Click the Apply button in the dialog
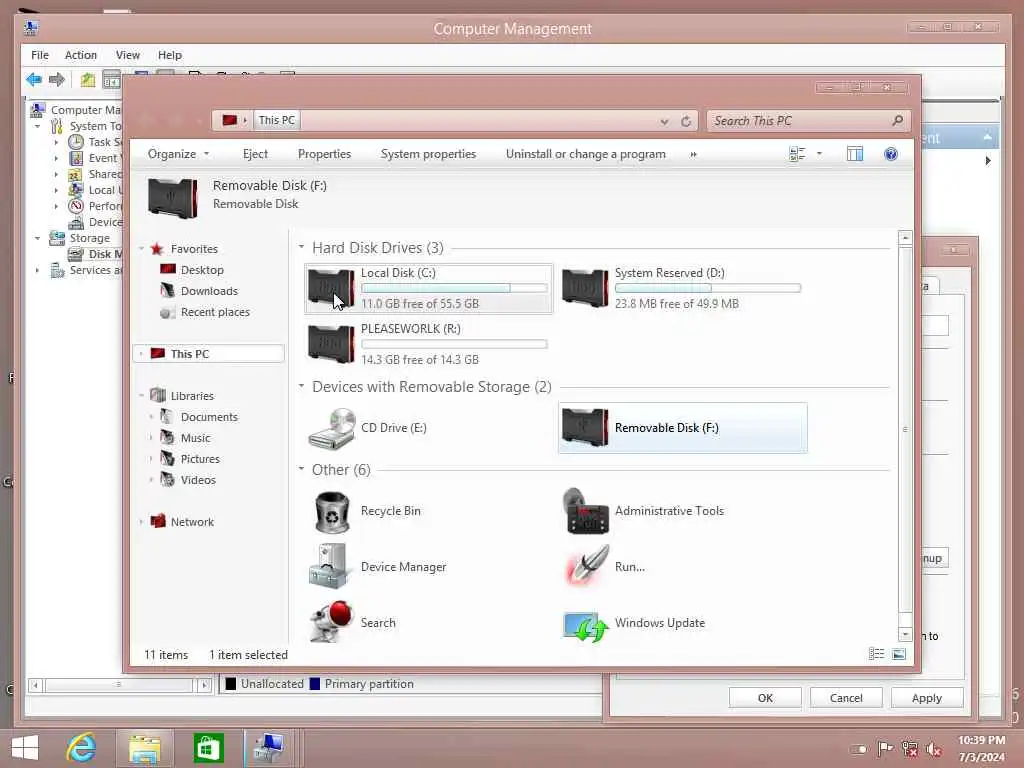Image resolution: width=1024 pixels, height=768 pixels. (x=927, y=697)
